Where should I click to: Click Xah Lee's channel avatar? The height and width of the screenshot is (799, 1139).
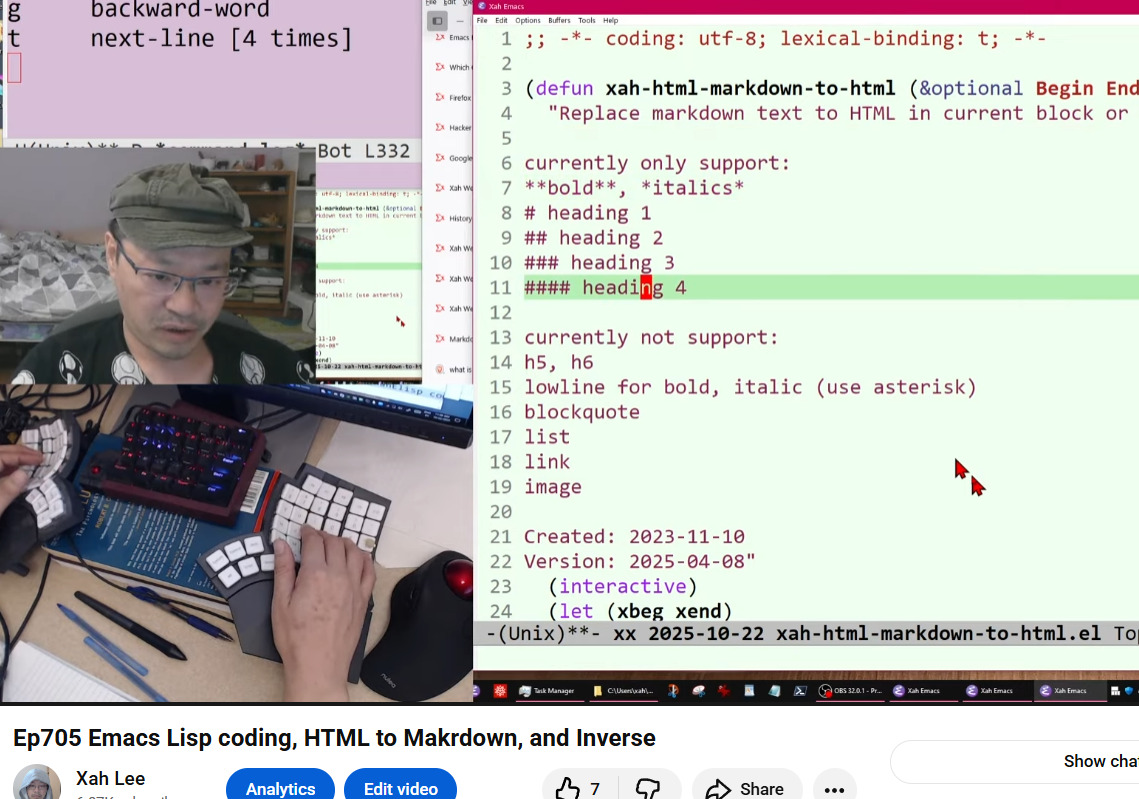[x=37, y=784]
